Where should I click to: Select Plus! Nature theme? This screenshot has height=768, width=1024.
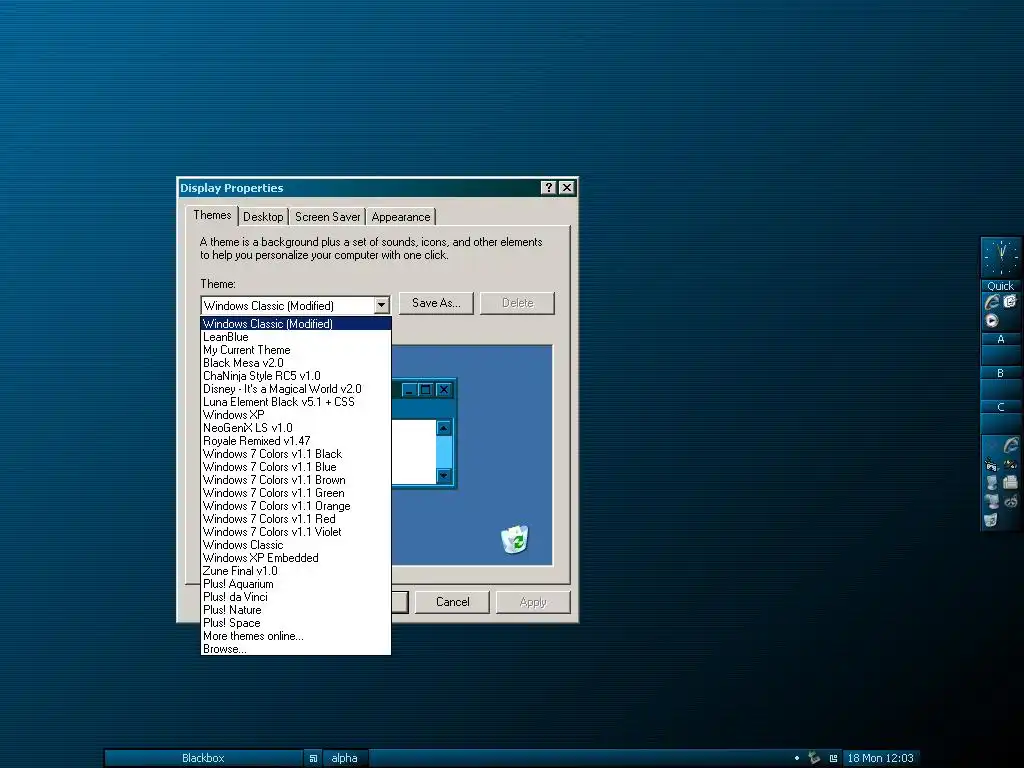pyautogui.click(x=296, y=610)
